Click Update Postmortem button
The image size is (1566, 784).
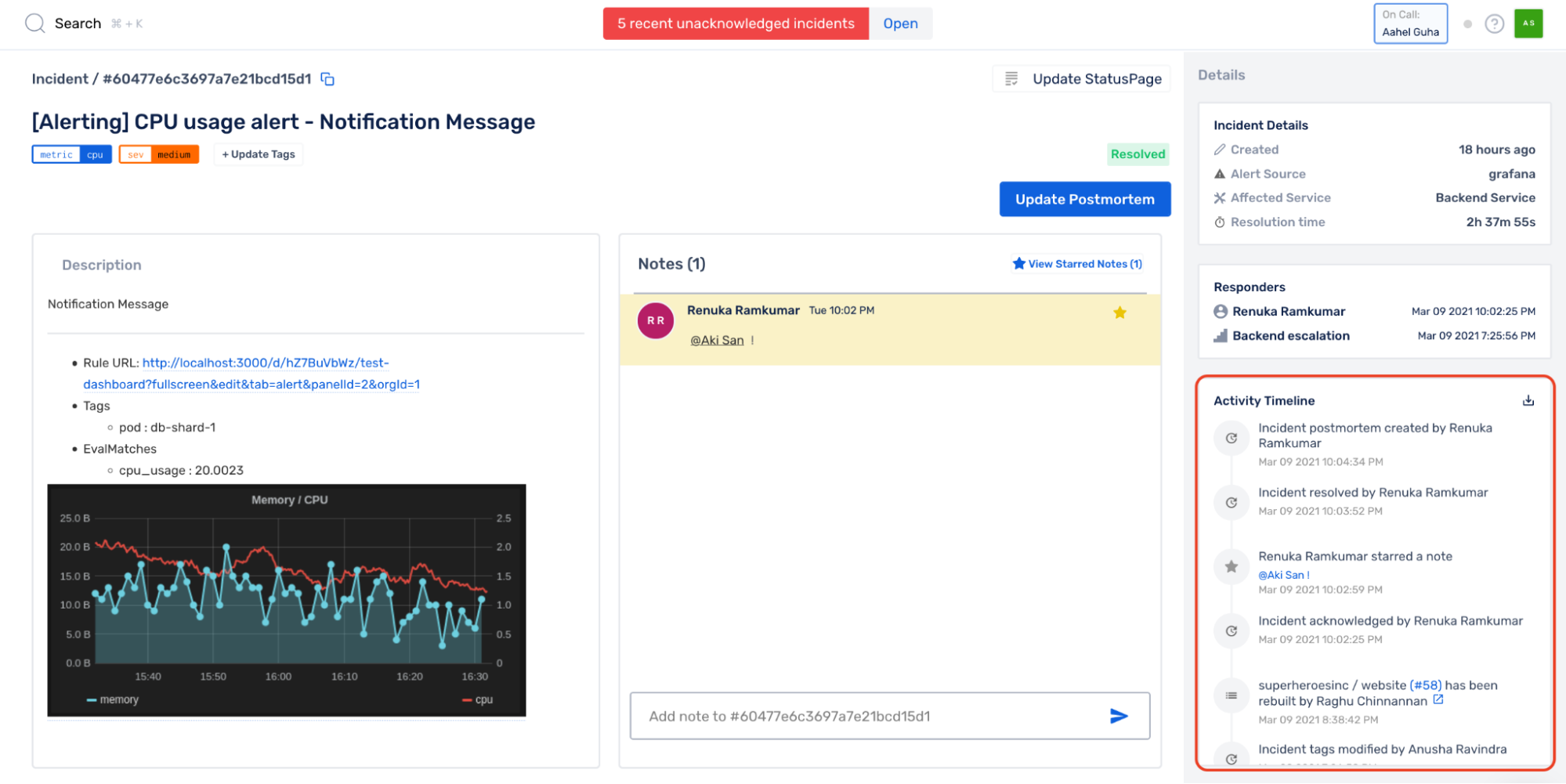click(1084, 200)
